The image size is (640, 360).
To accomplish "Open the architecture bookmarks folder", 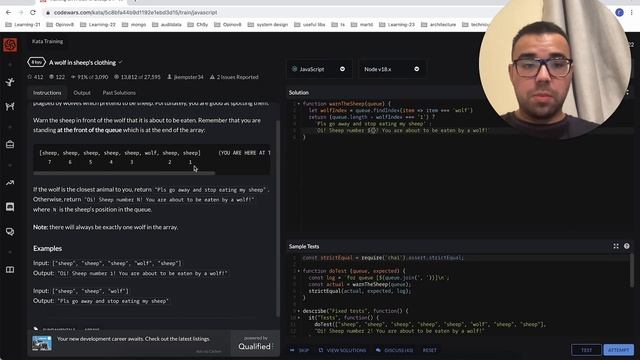I will 438,24.
